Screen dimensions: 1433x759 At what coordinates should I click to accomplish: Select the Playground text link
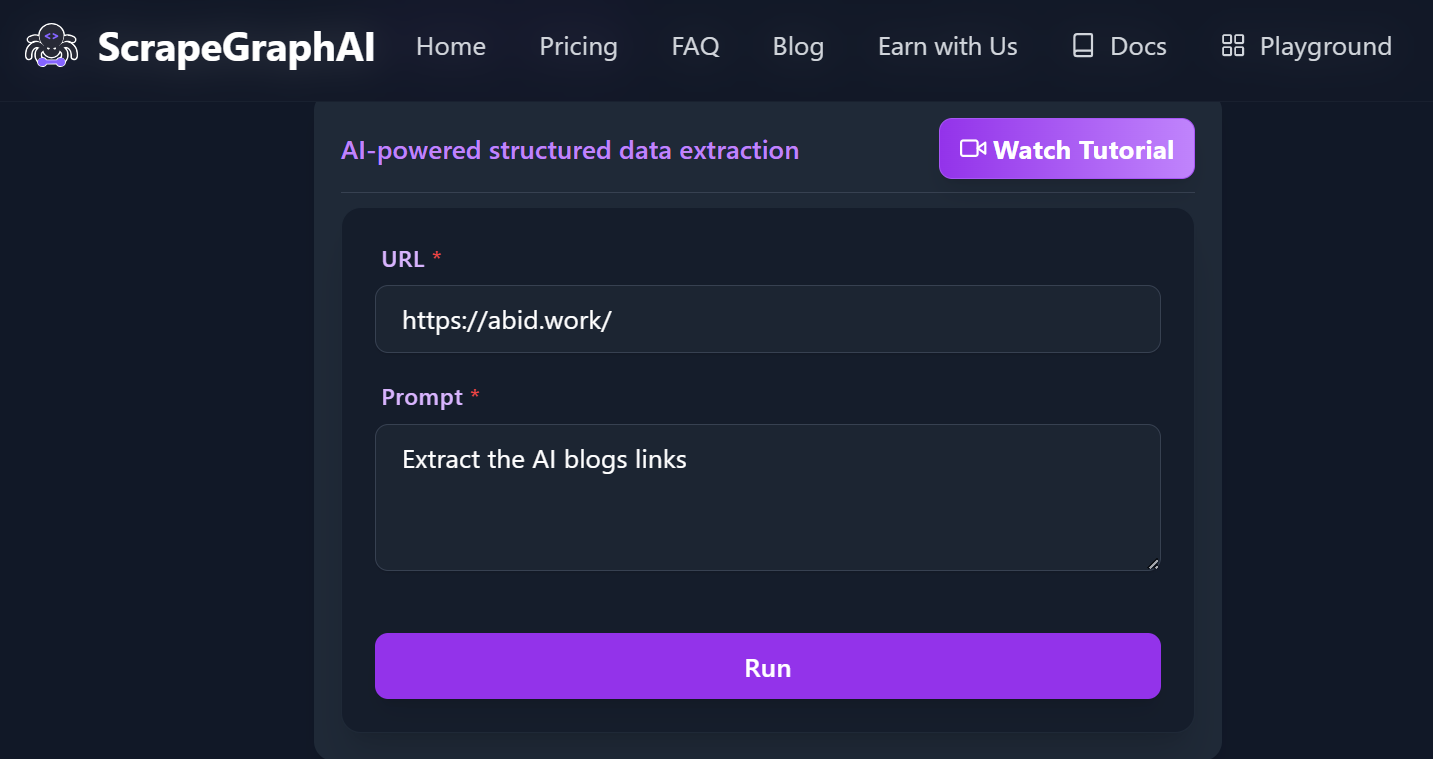1325,47
